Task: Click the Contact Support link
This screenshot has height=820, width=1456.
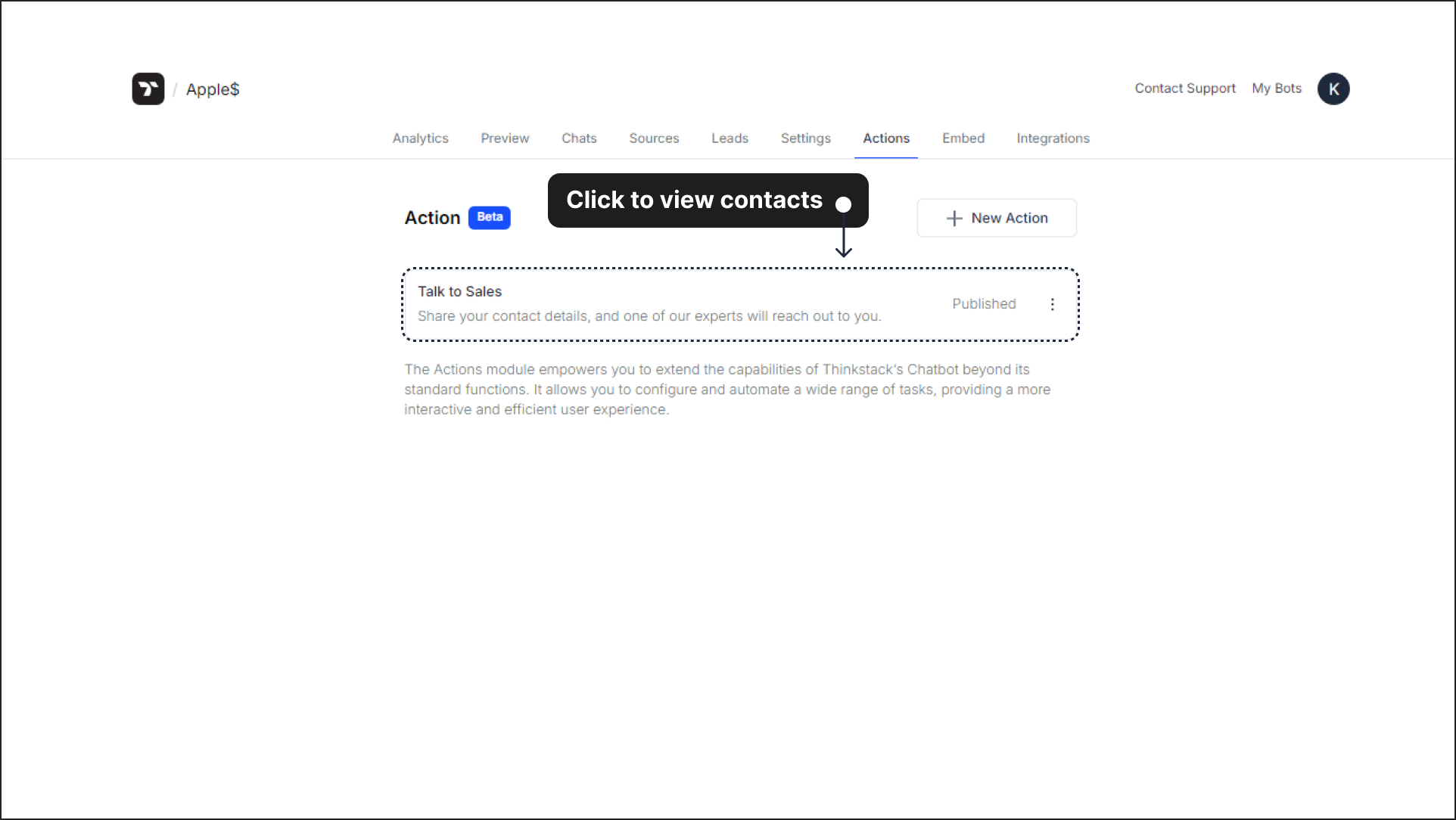Action: (x=1185, y=88)
